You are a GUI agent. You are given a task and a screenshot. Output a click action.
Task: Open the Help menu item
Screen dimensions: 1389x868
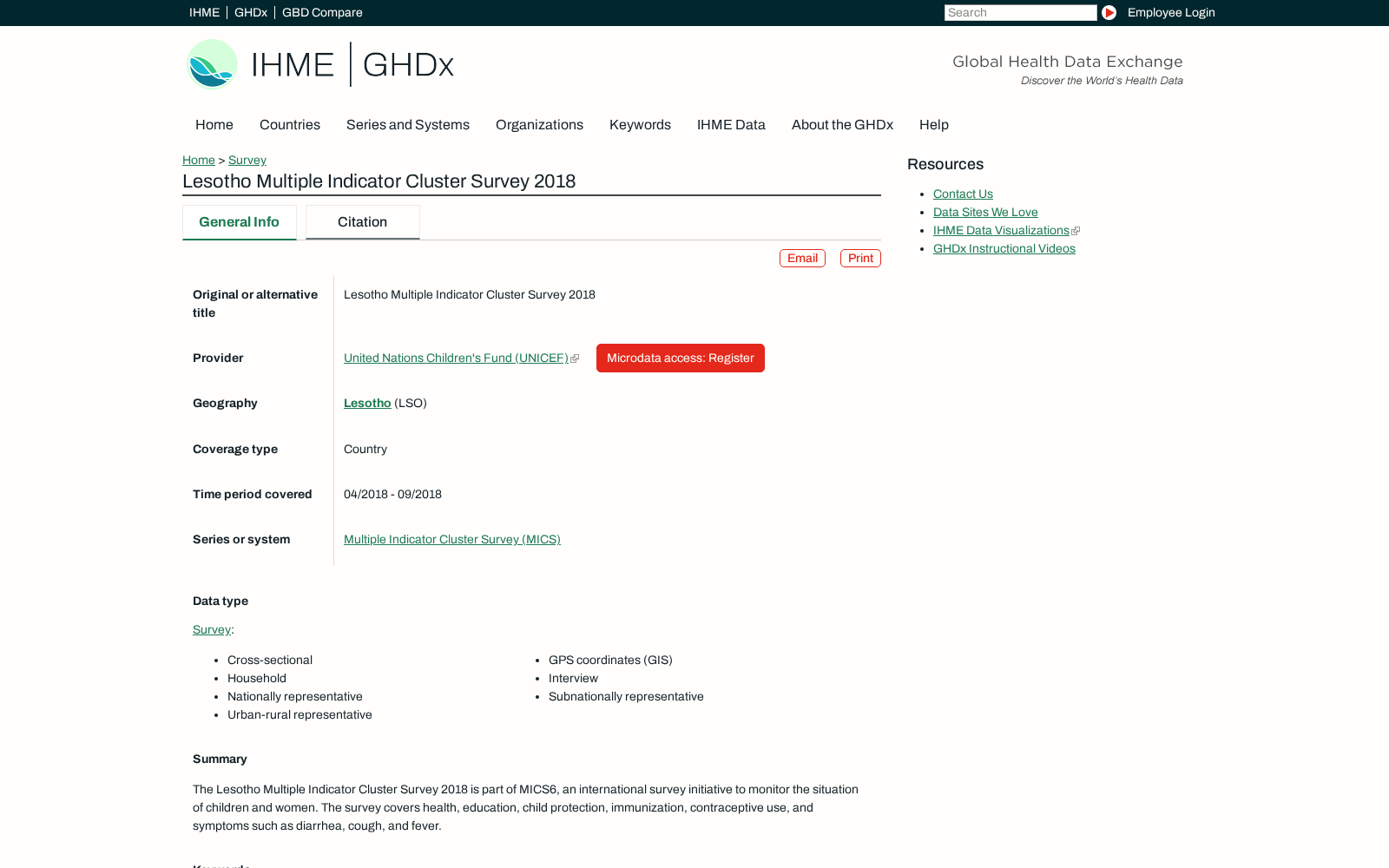pyautogui.click(x=934, y=125)
